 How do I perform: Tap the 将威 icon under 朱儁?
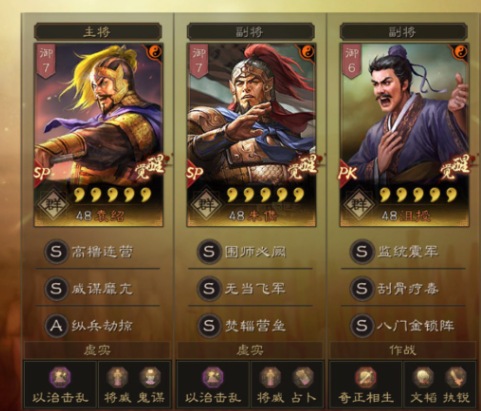point(270,377)
